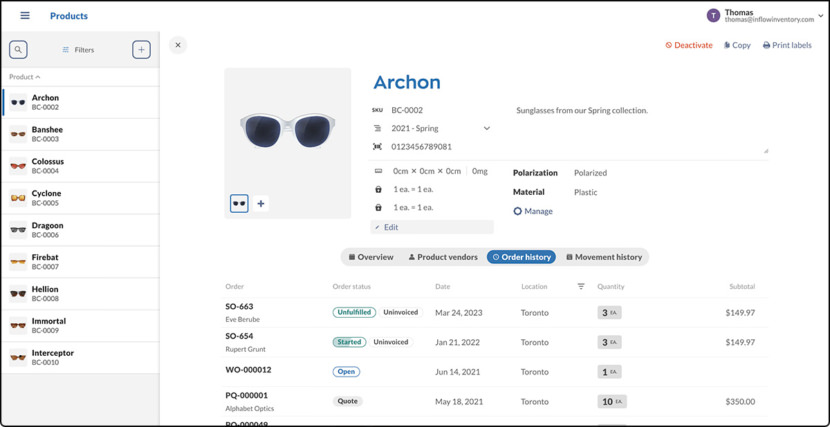This screenshot has width=830, height=427.
Task: Click the Location column filter icon
Action: (581, 287)
